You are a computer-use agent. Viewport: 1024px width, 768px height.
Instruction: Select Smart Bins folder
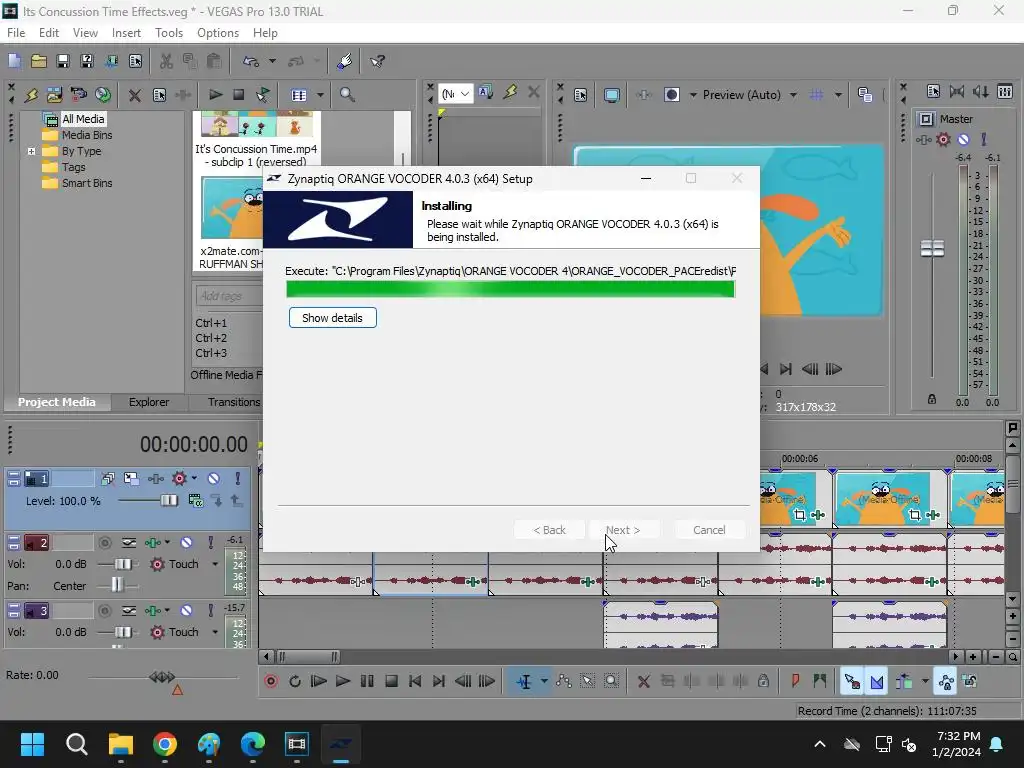tap(87, 184)
